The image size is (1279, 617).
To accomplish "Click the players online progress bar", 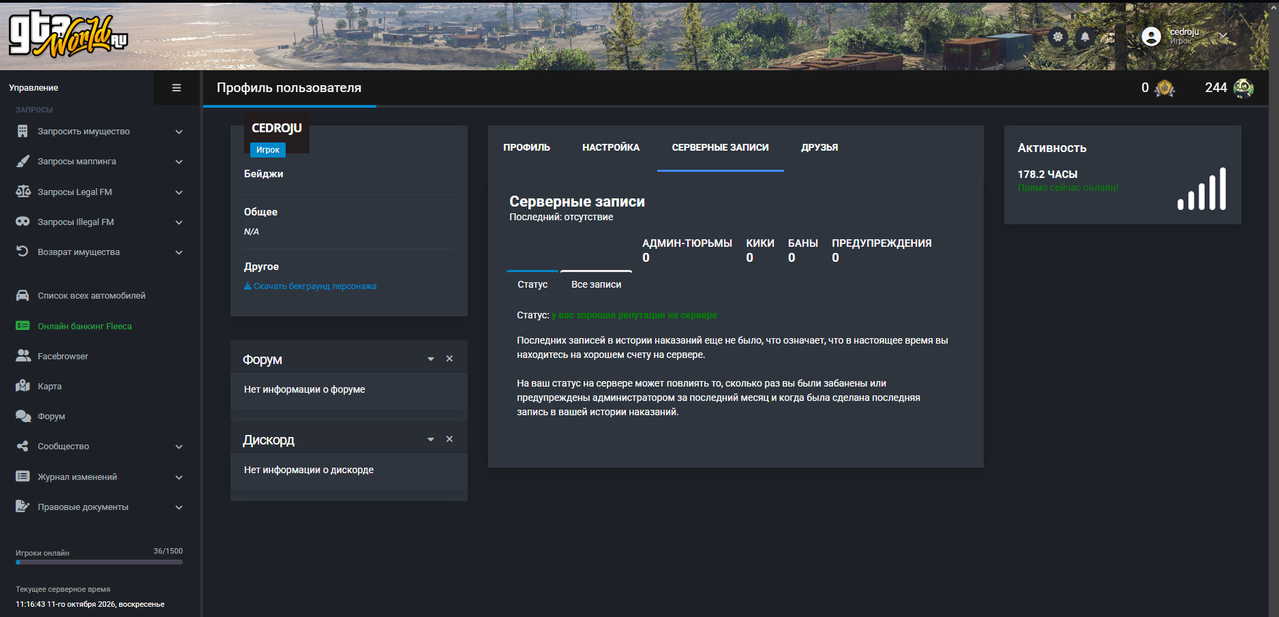I will coord(99,562).
